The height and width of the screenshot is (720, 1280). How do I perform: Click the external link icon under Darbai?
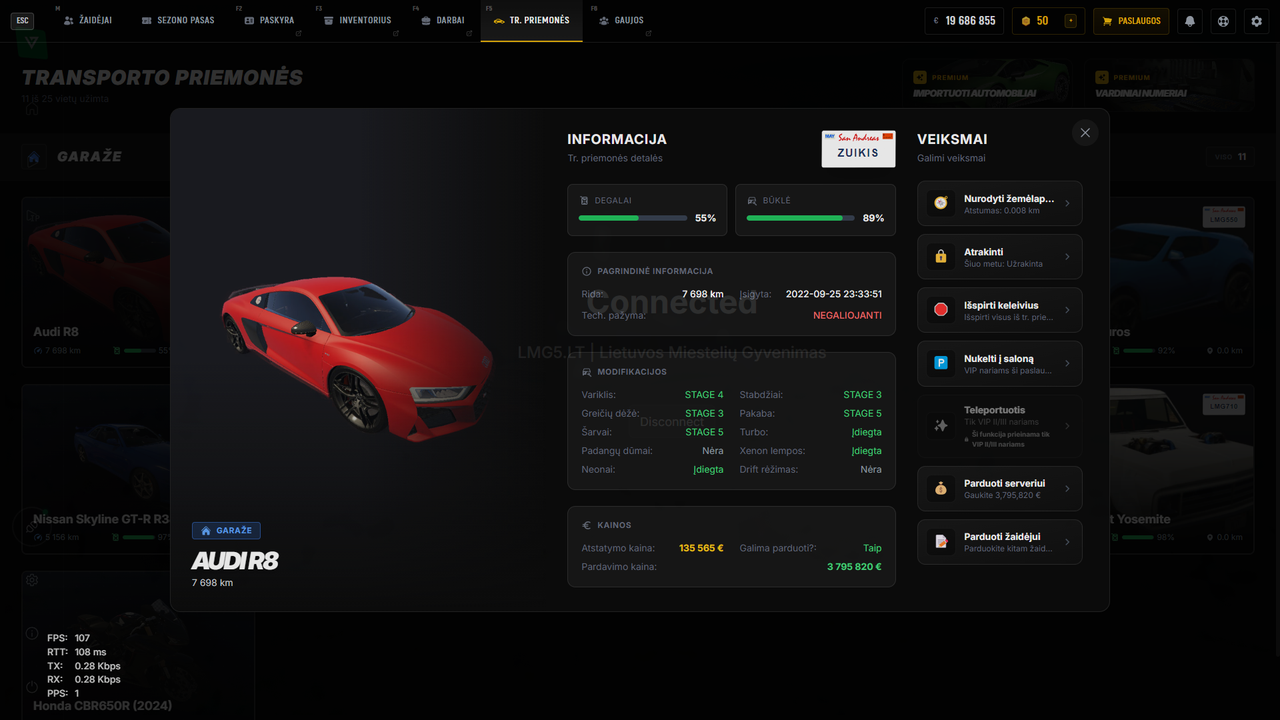point(470,34)
